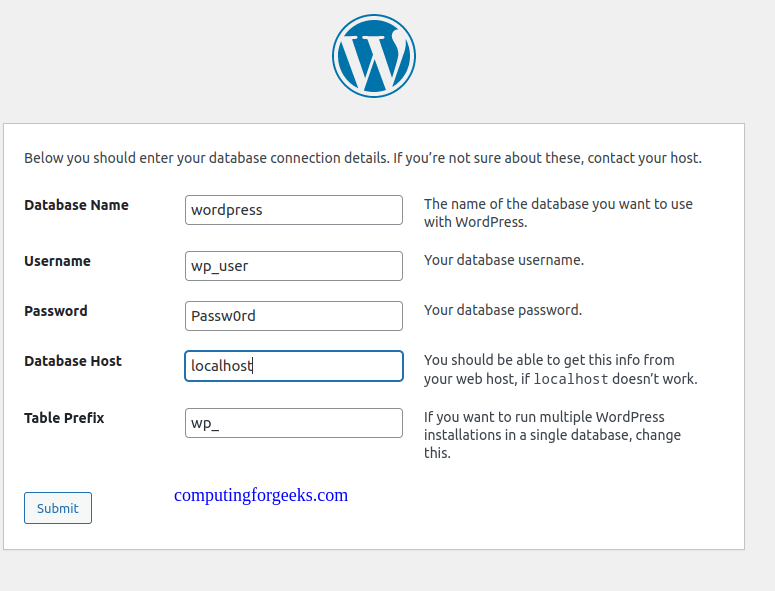Click the multiple installations help text
Image resolution: width=775 pixels, height=591 pixels.
tap(552, 435)
